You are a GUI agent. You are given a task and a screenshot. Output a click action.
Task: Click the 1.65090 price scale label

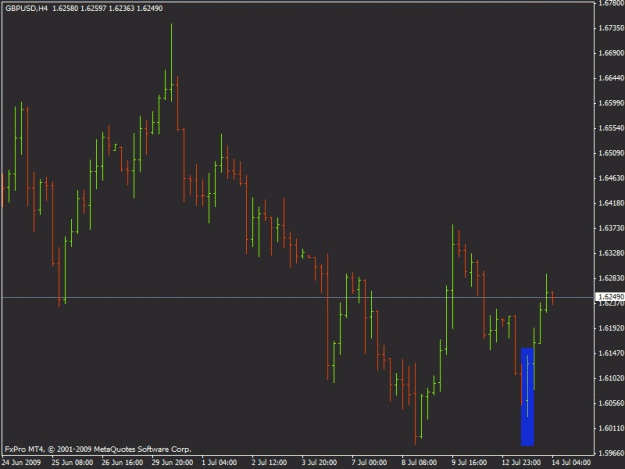coord(611,153)
